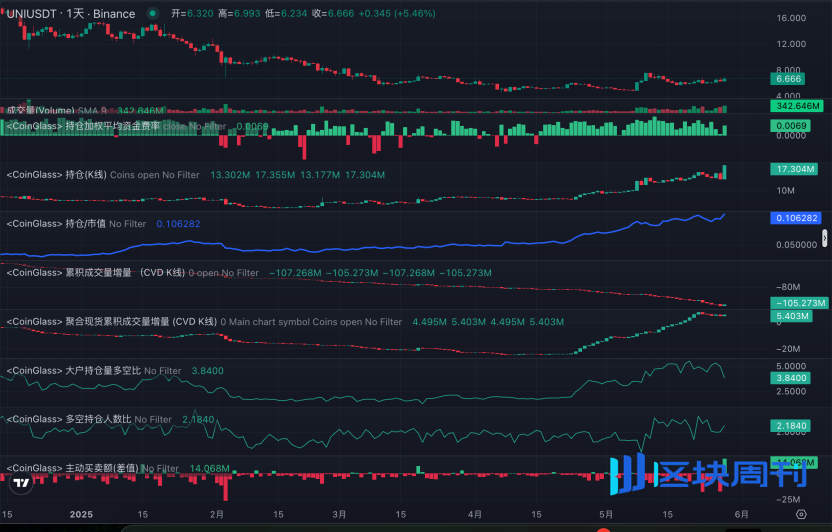
Task: Click the 16.000 price scale tick
Action: click(x=791, y=18)
